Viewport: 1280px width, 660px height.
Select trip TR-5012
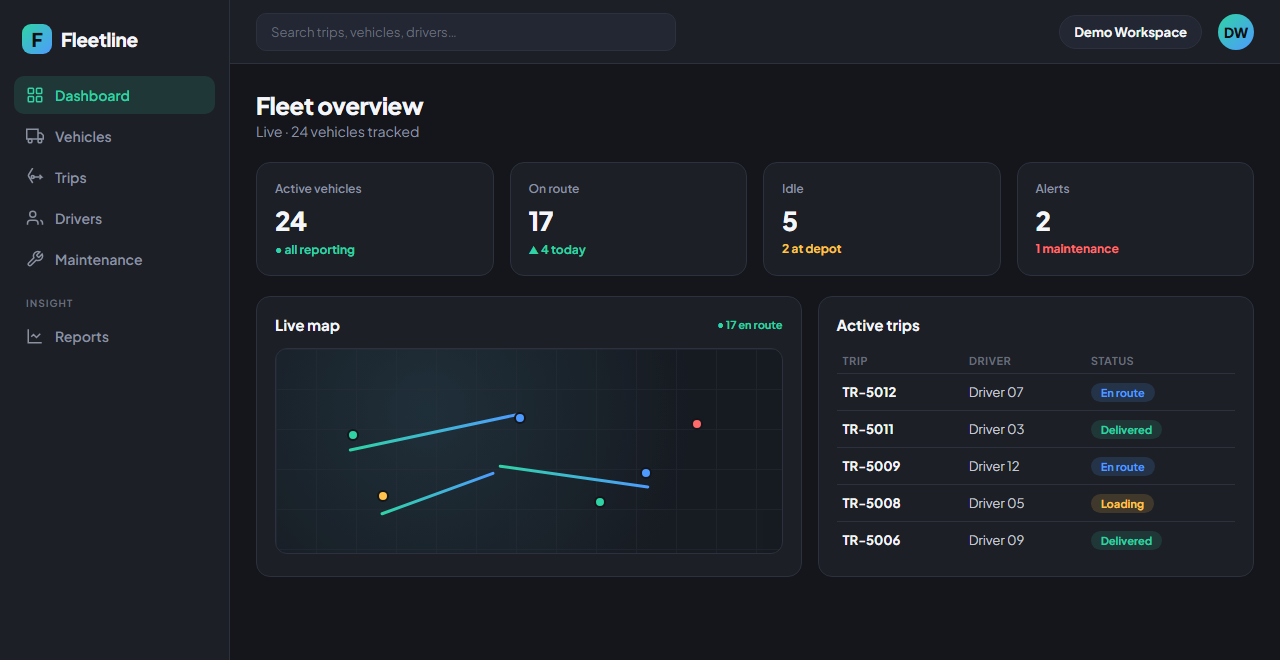point(869,392)
